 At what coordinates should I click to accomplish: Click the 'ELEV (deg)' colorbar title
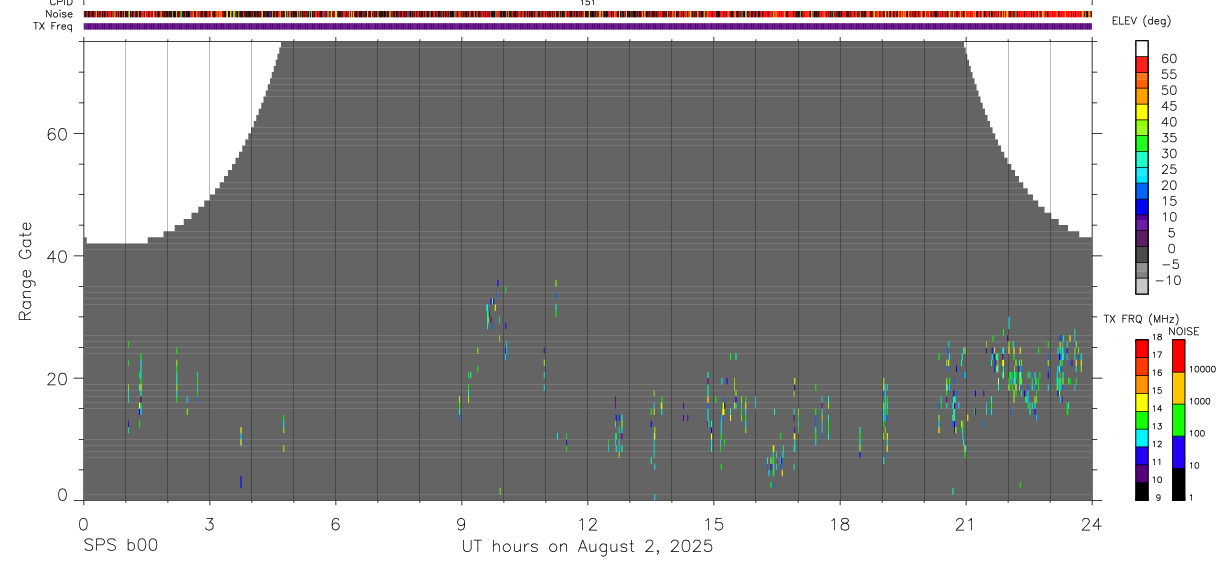click(1142, 21)
